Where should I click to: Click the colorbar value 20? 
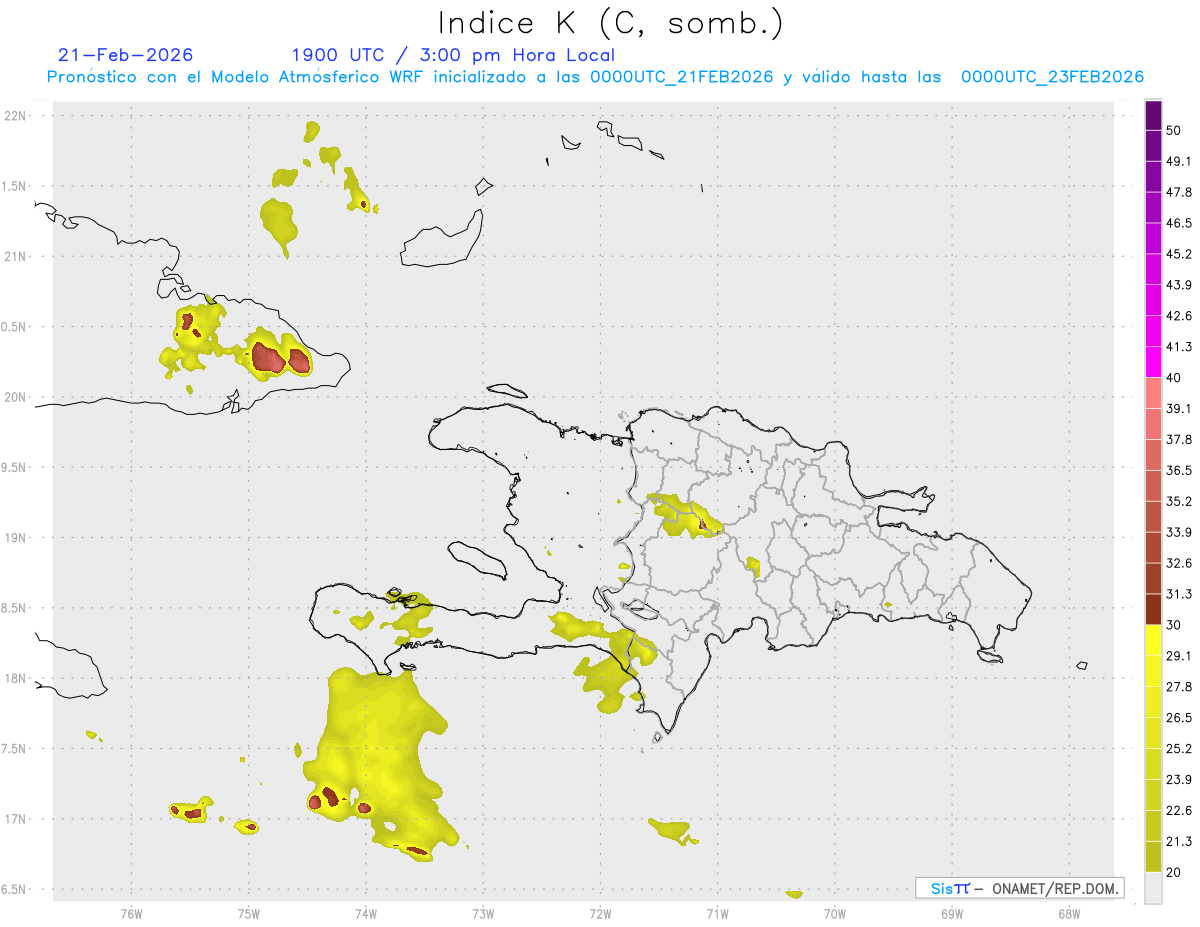[1174, 873]
